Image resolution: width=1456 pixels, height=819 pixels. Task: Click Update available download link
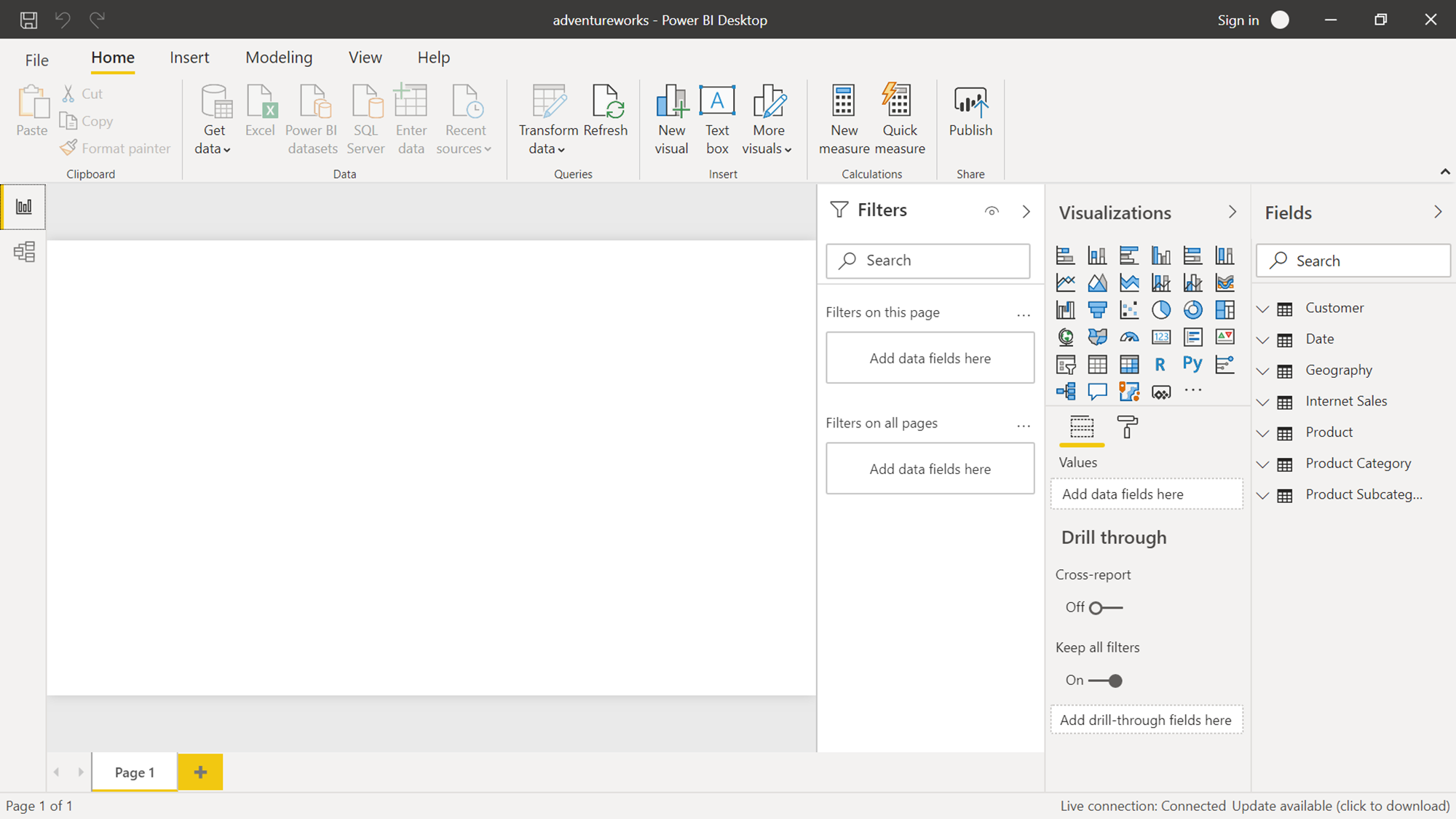(x=1340, y=806)
